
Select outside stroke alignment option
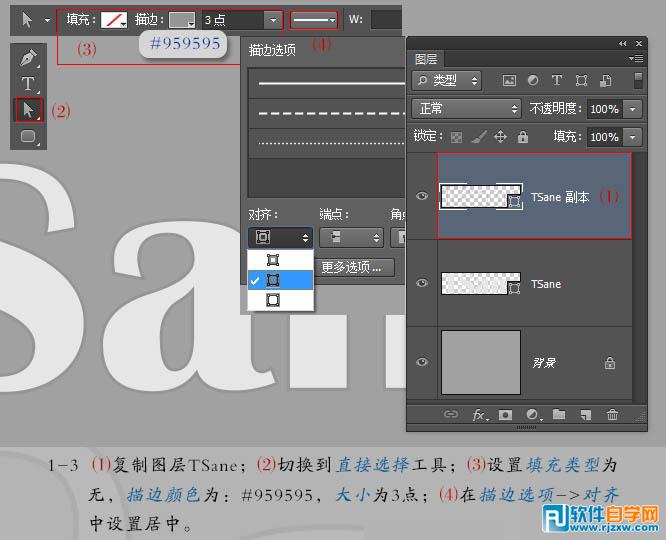(x=280, y=300)
